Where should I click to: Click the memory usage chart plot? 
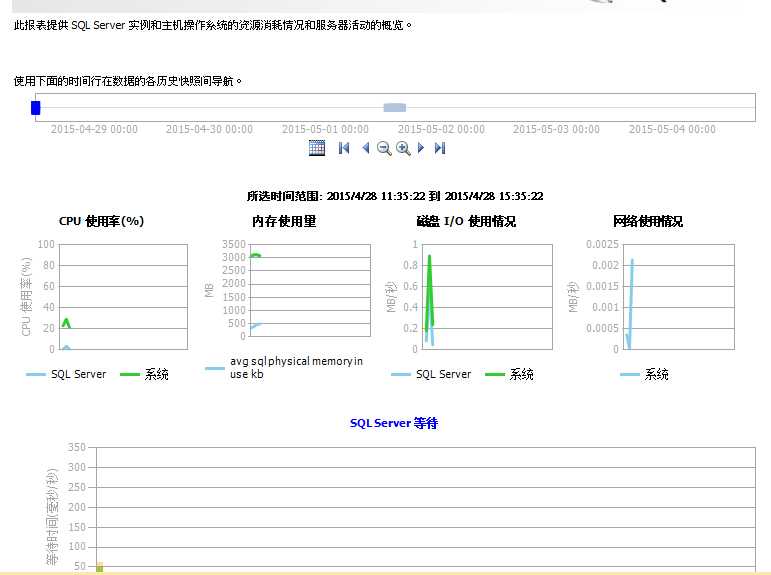coord(310,290)
